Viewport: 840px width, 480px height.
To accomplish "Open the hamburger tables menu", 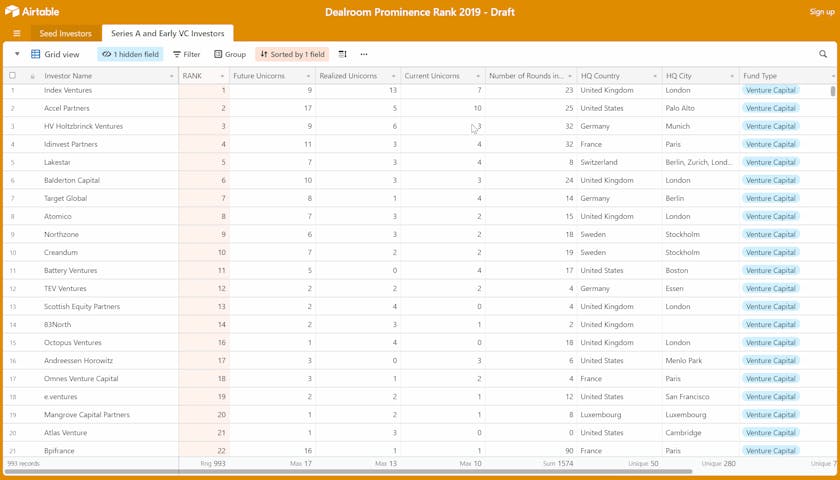I will (x=17, y=34).
